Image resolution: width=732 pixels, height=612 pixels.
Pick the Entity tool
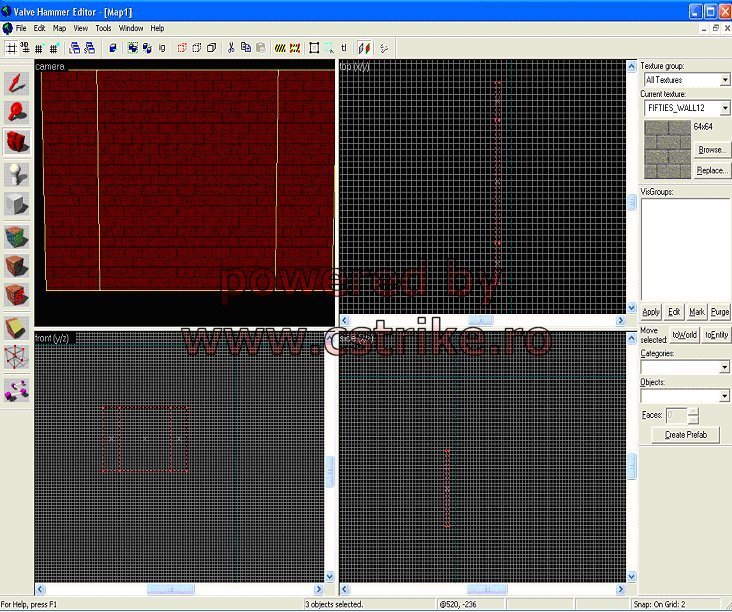(16, 174)
